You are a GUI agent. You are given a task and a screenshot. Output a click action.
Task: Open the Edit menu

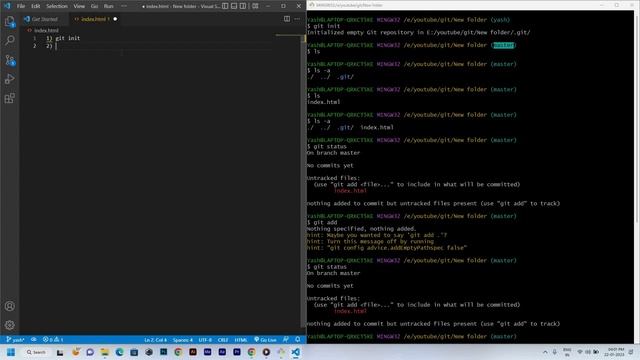pos(36,6)
